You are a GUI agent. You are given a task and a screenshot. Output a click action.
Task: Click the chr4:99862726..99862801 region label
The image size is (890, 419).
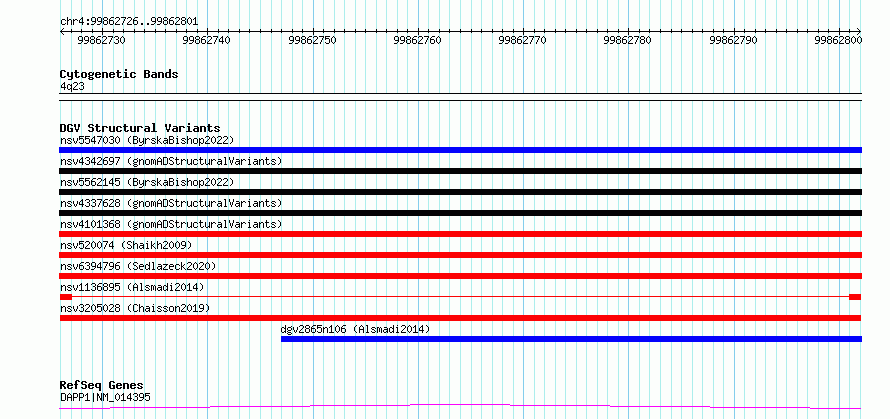coord(129,22)
